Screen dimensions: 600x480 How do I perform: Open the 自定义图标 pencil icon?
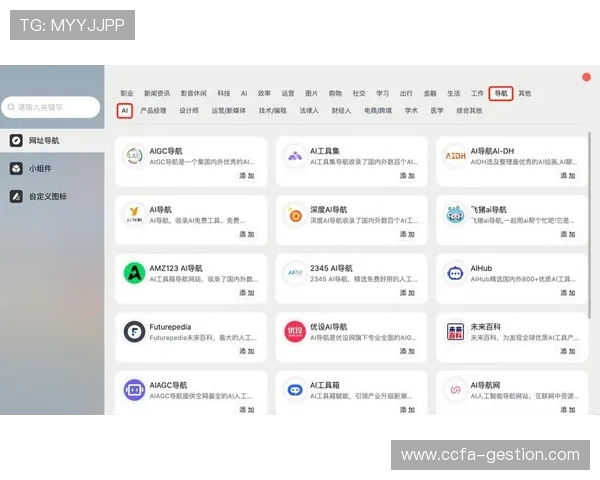click(16, 196)
